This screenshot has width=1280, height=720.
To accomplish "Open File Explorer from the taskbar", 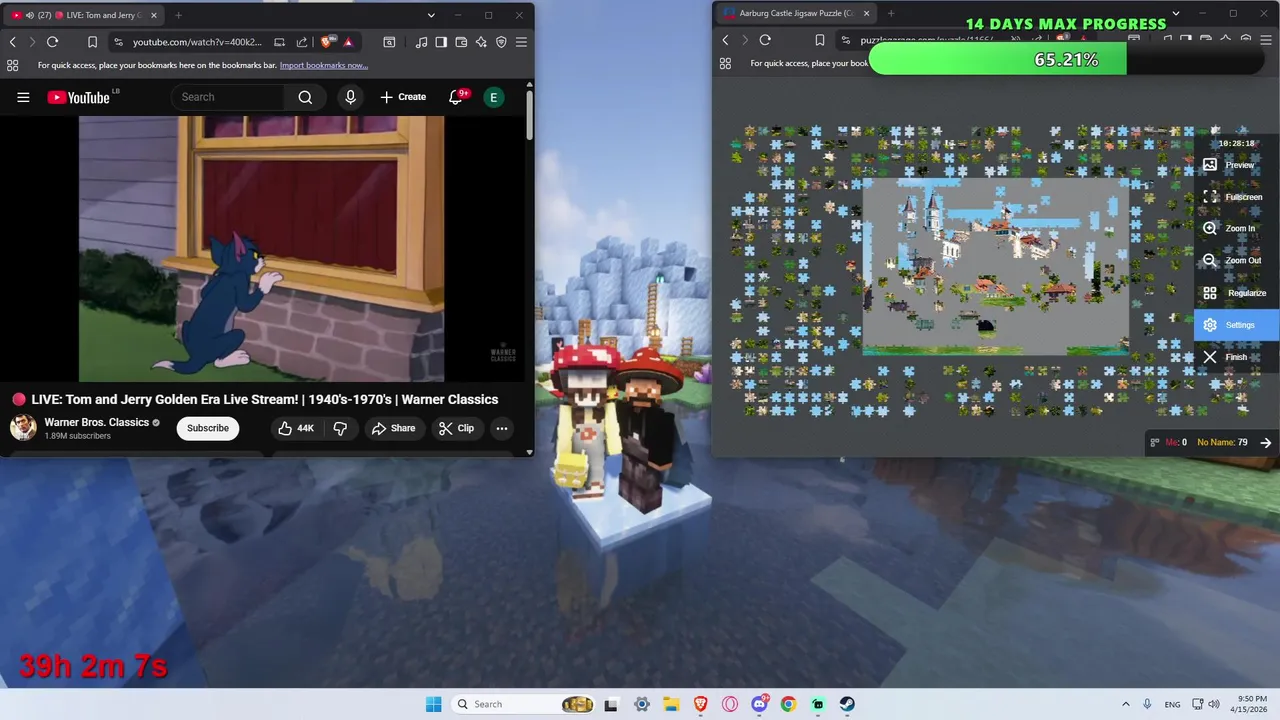I will [671, 704].
